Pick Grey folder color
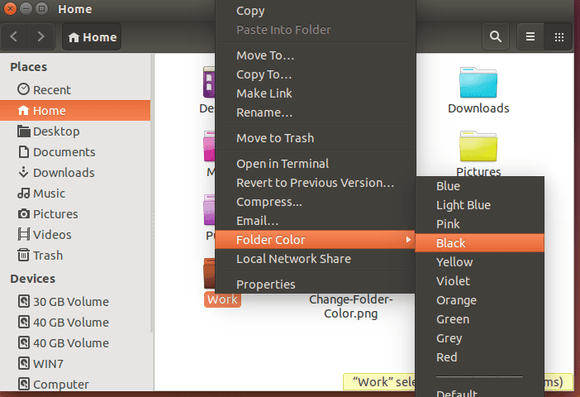 [480, 338]
